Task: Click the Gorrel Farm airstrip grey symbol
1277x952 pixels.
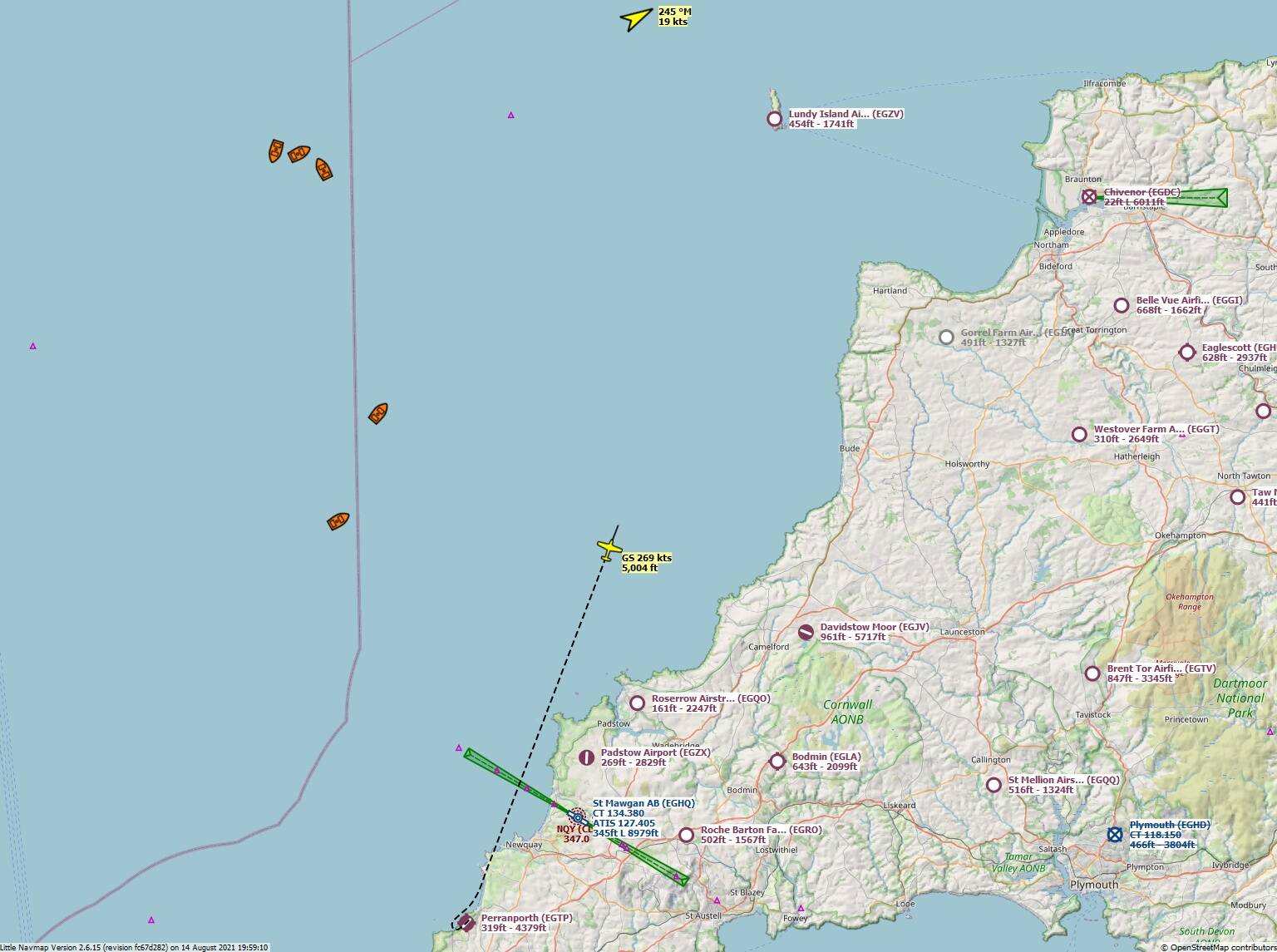Action: pyautogui.click(x=946, y=338)
